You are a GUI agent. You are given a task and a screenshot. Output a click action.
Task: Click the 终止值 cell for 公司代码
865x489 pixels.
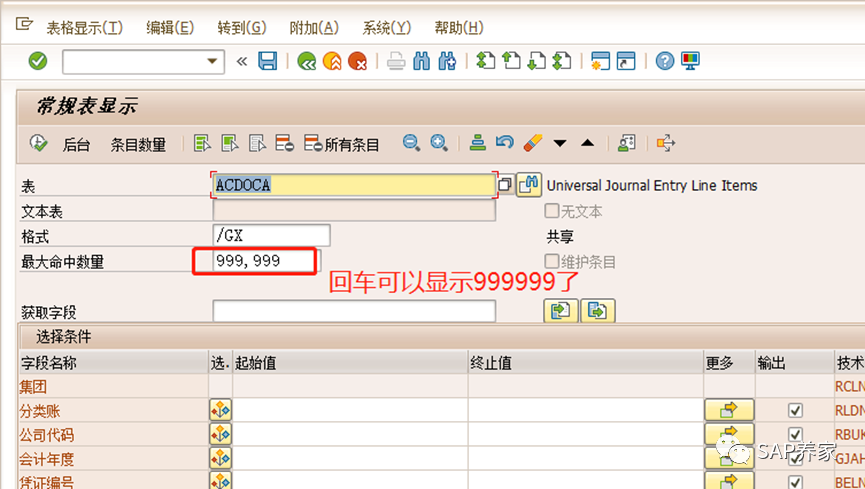click(x=586, y=434)
